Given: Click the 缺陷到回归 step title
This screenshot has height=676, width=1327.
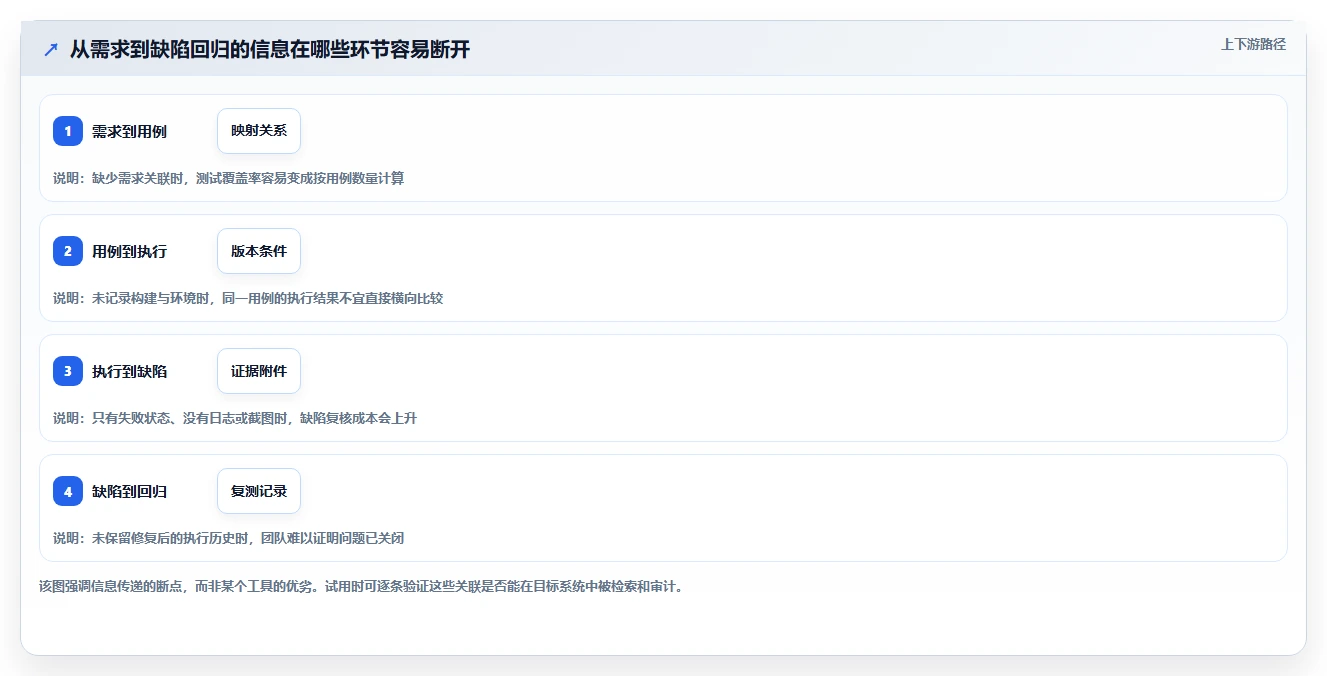Looking at the screenshot, I should tap(129, 491).
